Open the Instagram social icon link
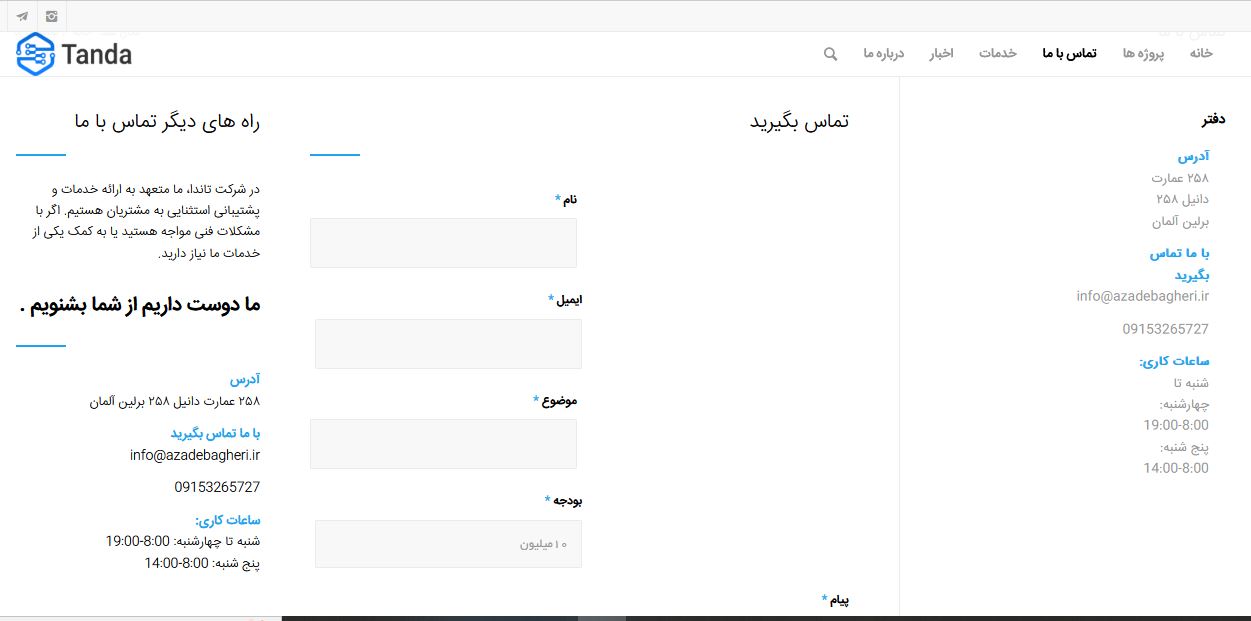1251x621 pixels. coord(52,16)
